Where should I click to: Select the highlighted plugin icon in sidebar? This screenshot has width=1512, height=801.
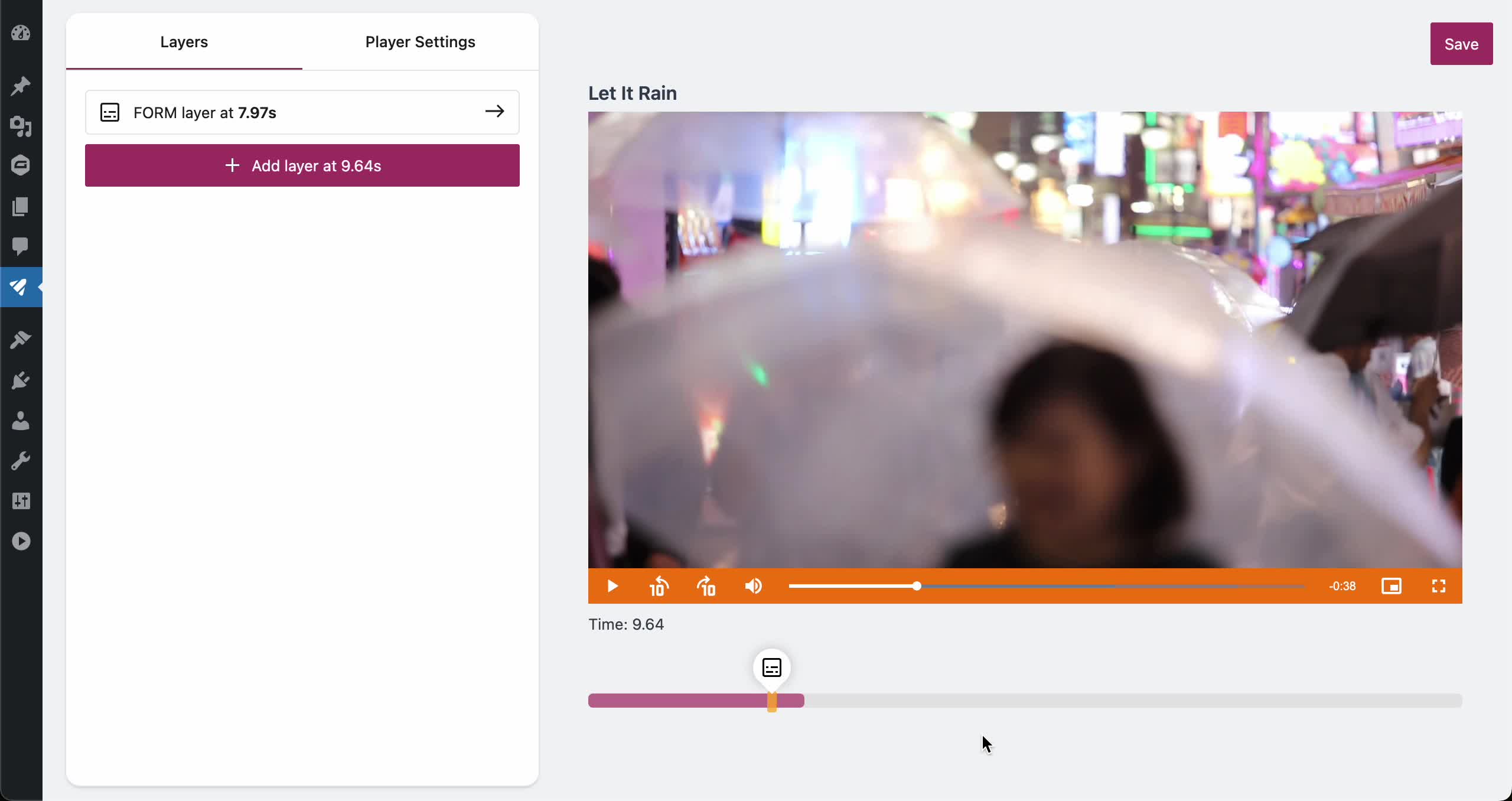point(21,288)
